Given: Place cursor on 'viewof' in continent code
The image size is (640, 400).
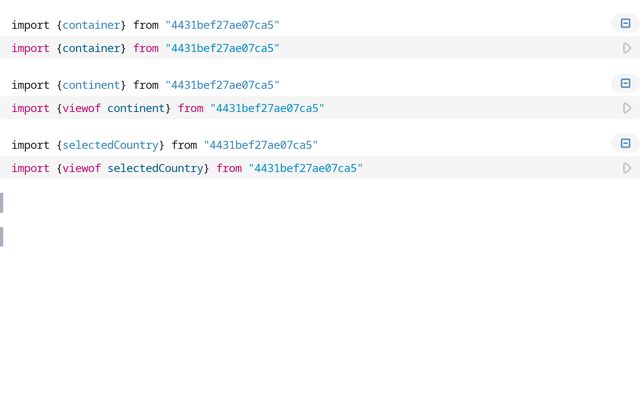Looking at the screenshot, I should point(81,108).
